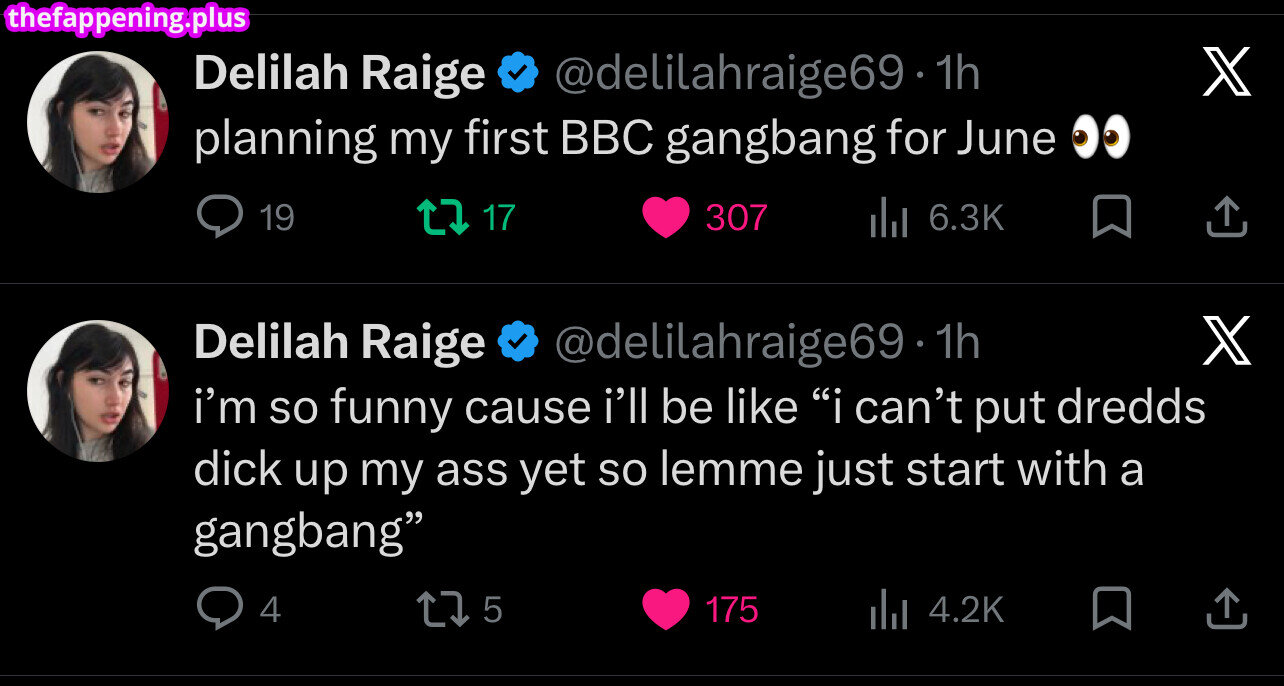Bookmark the second post
The height and width of the screenshot is (686, 1284).
click(1110, 609)
